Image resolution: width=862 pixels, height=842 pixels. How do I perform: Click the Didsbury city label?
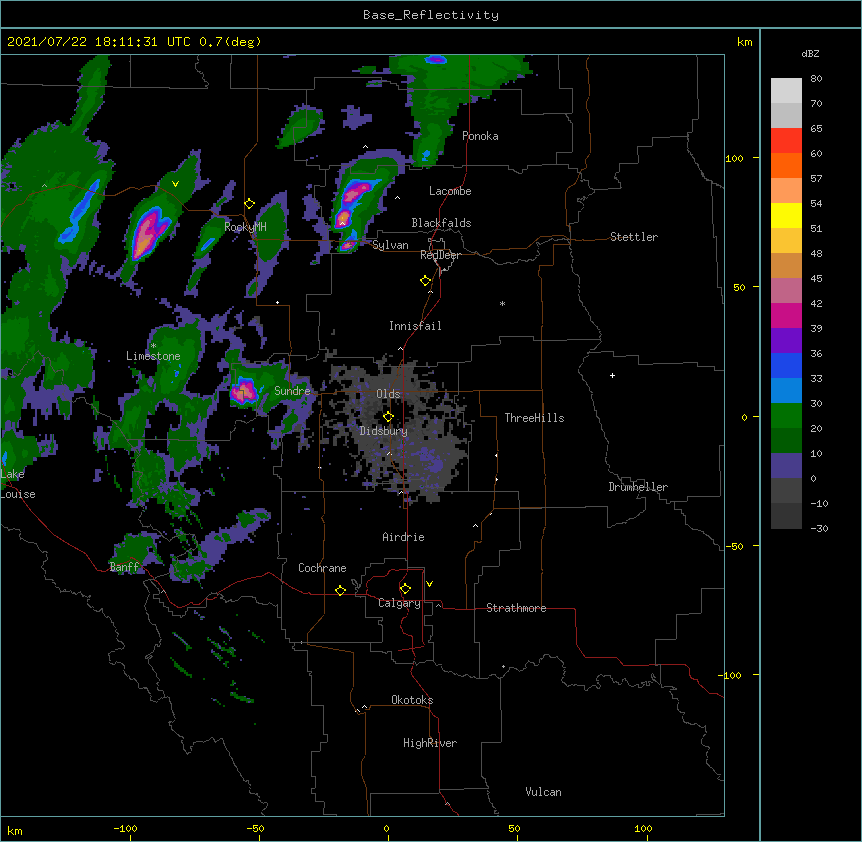[384, 431]
